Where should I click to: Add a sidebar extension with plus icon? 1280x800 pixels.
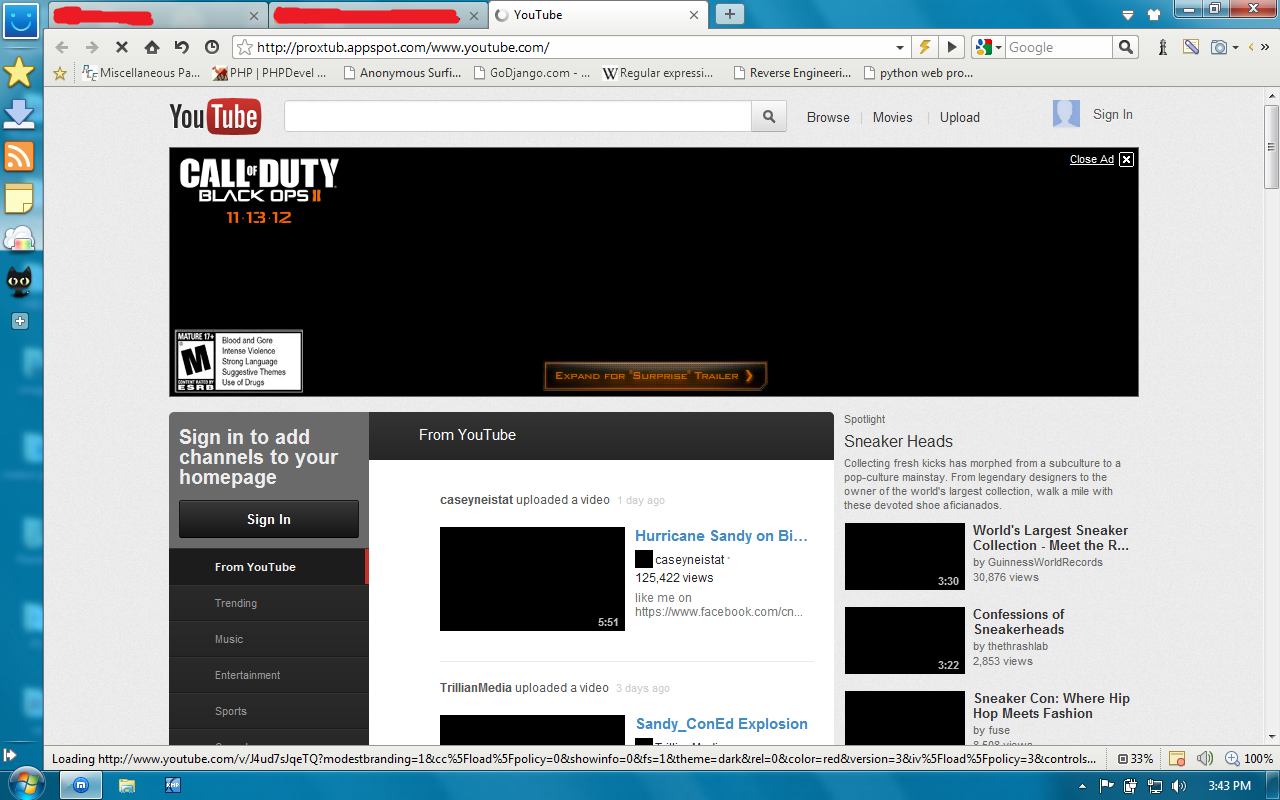pyautogui.click(x=20, y=321)
